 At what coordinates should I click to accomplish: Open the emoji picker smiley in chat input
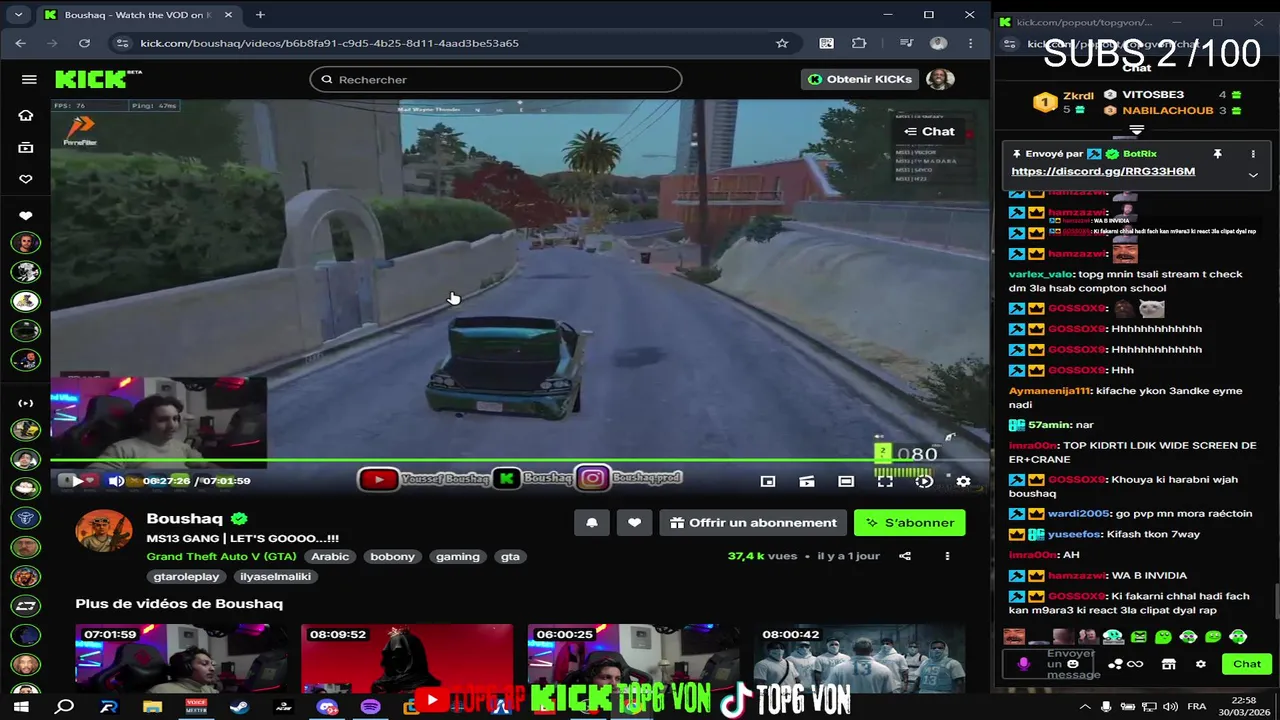click(1073, 664)
